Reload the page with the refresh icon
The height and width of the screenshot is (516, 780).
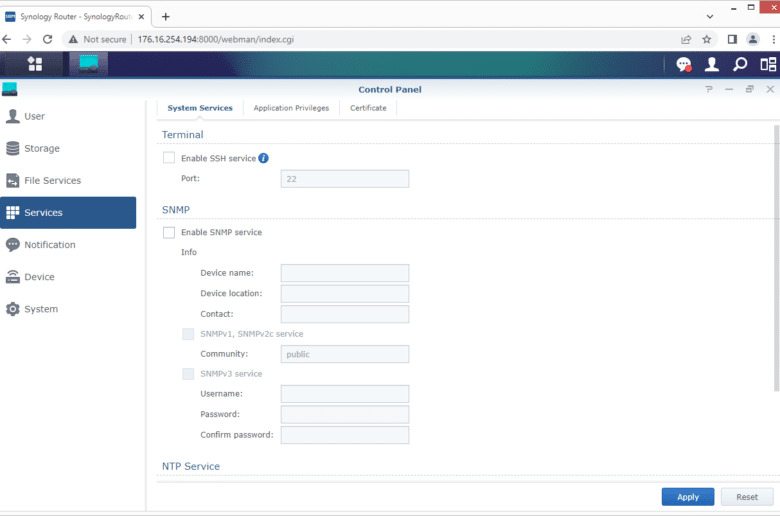47,39
